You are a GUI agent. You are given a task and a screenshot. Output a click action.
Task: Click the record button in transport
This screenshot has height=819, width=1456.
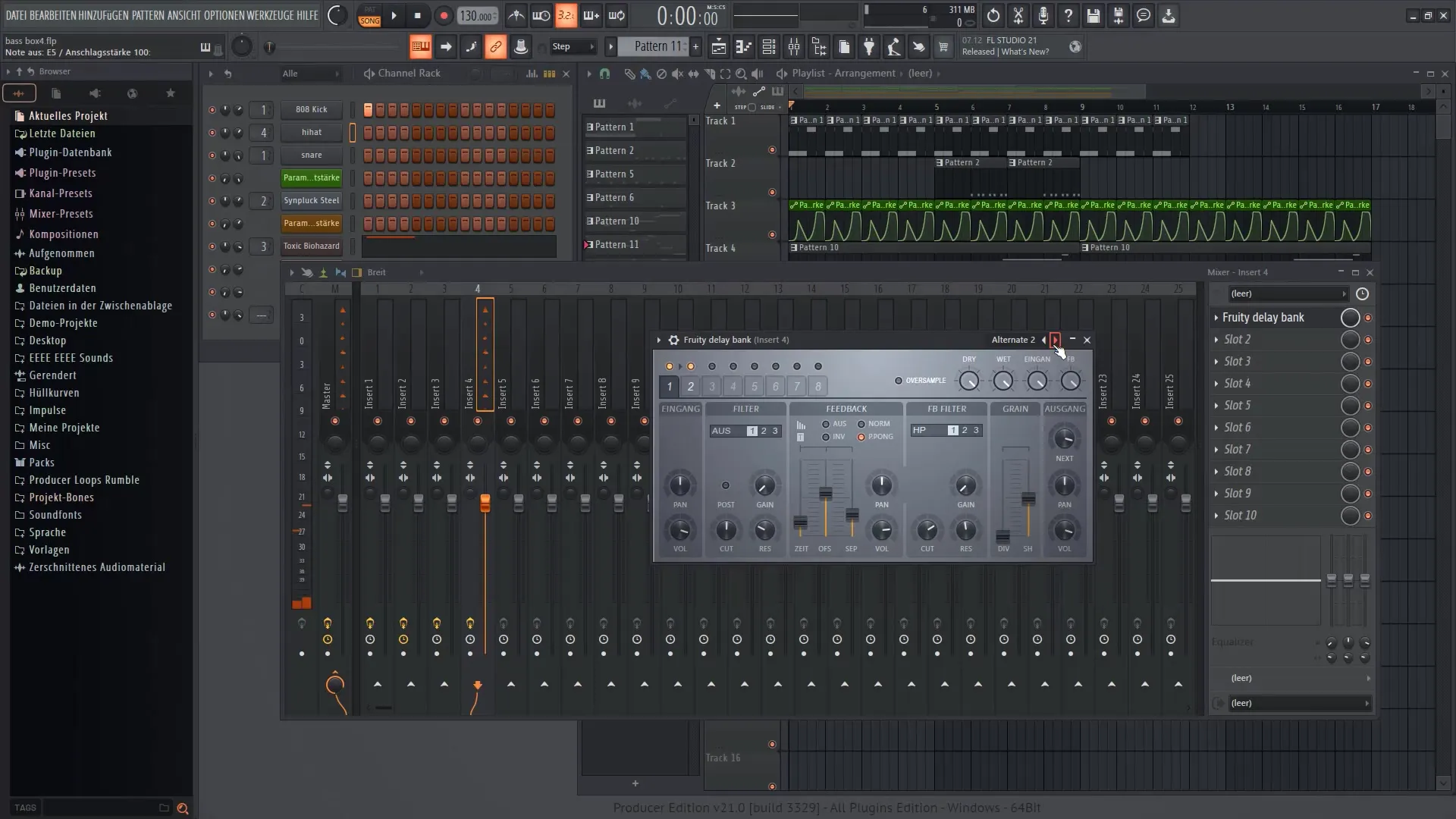444,15
